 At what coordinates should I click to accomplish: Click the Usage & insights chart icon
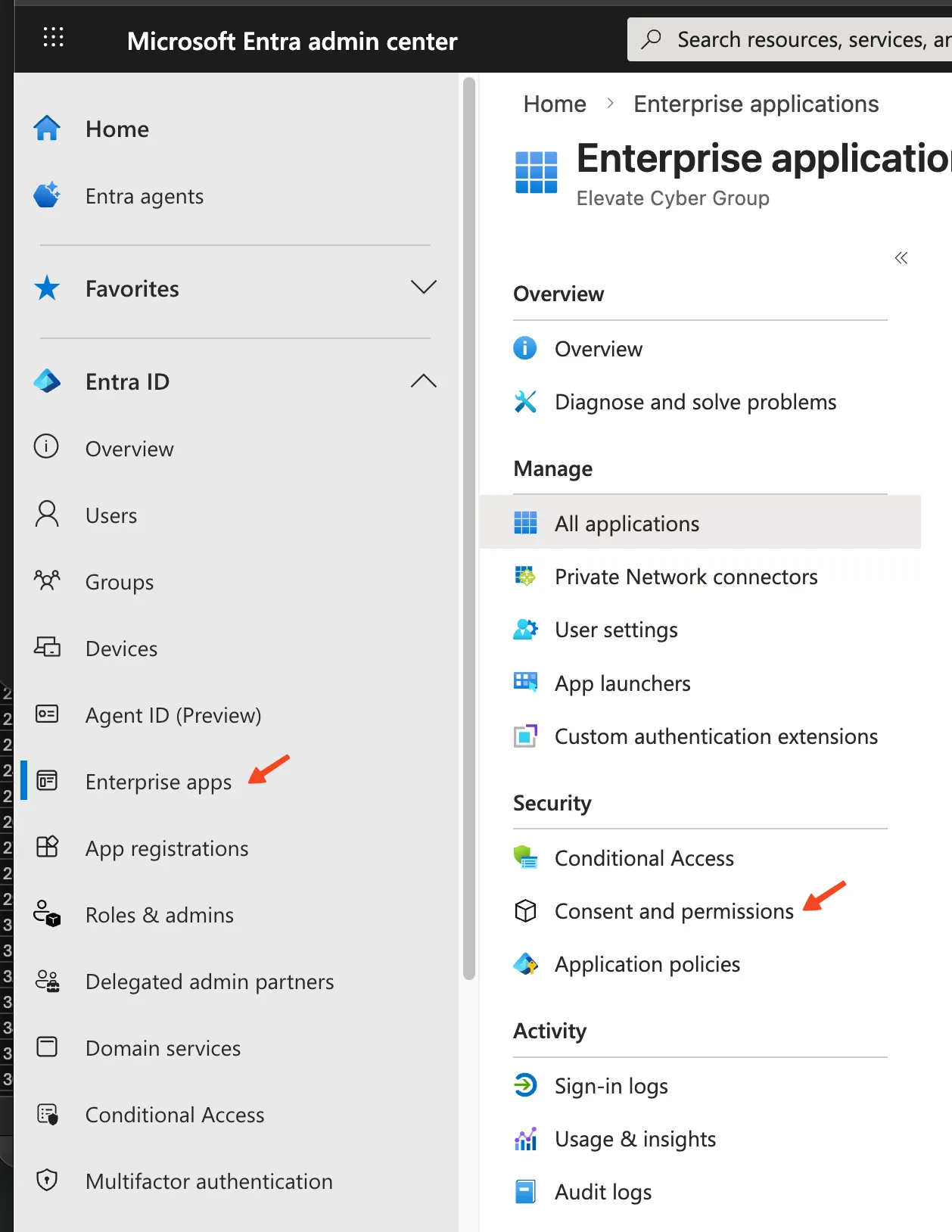point(525,1138)
